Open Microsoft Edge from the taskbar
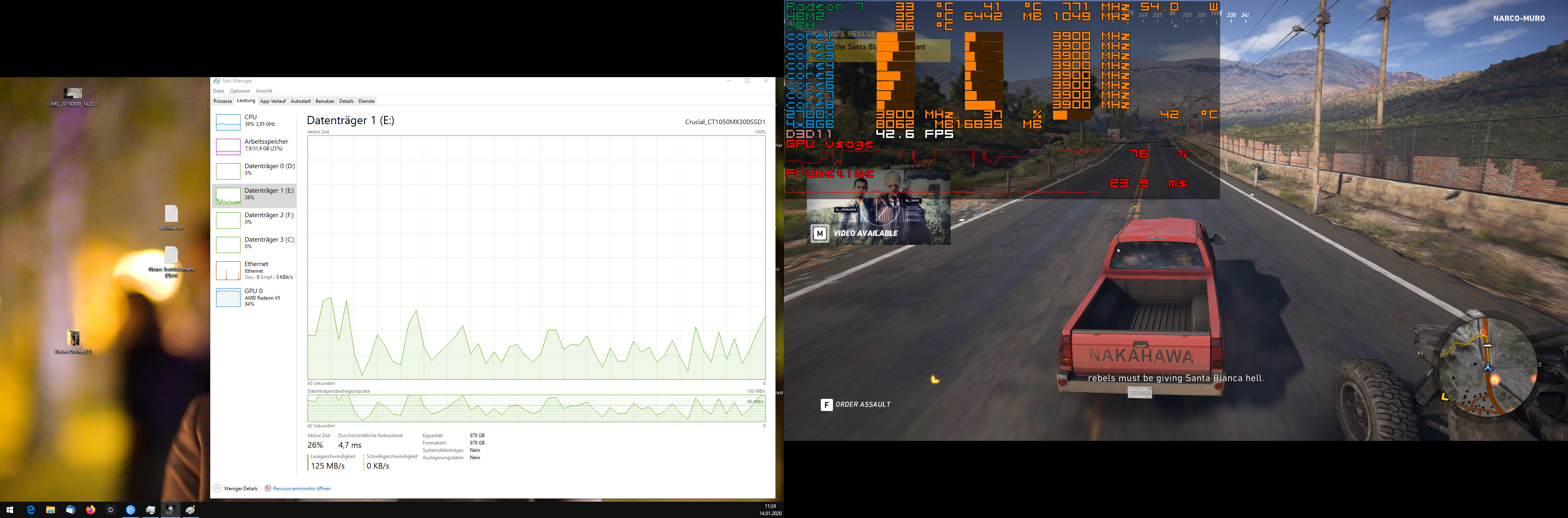The image size is (1568, 518). (x=31, y=510)
